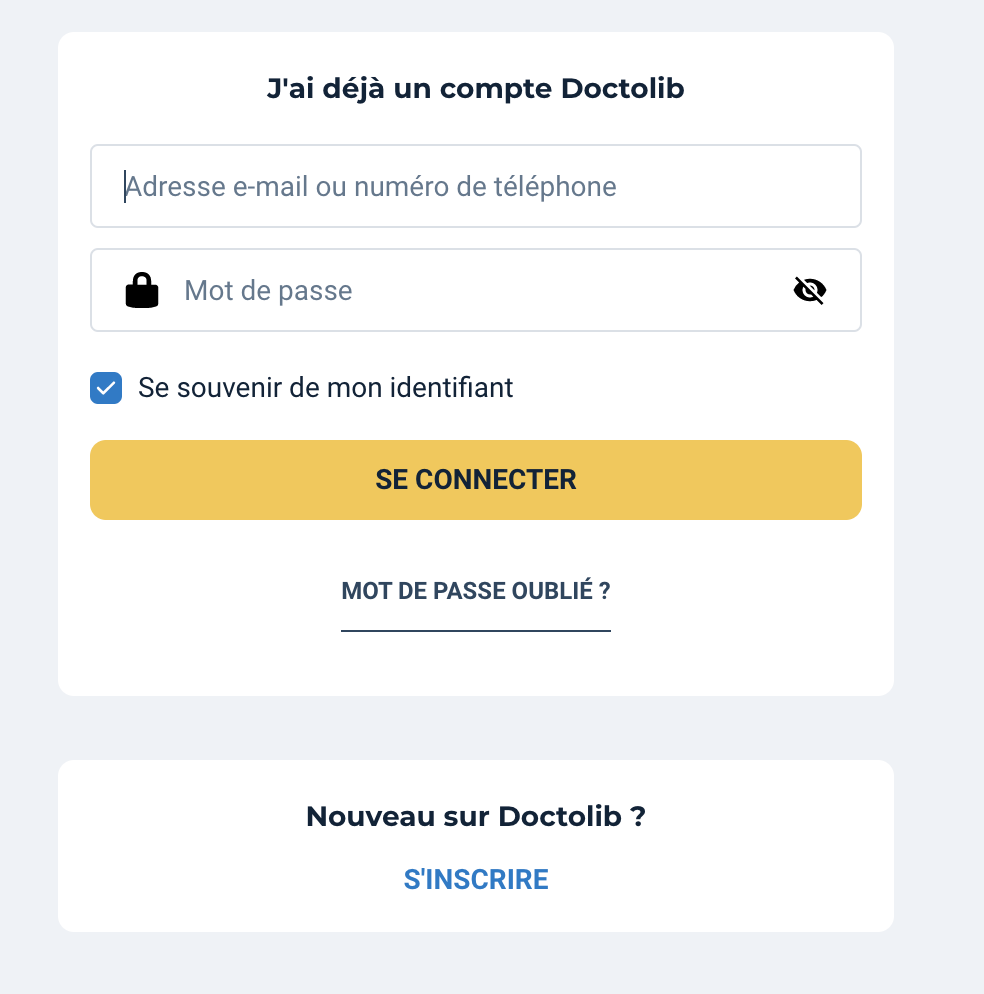Click the word CONNECTER on the yellow button
The image size is (984, 994).
pyautogui.click(x=496, y=480)
